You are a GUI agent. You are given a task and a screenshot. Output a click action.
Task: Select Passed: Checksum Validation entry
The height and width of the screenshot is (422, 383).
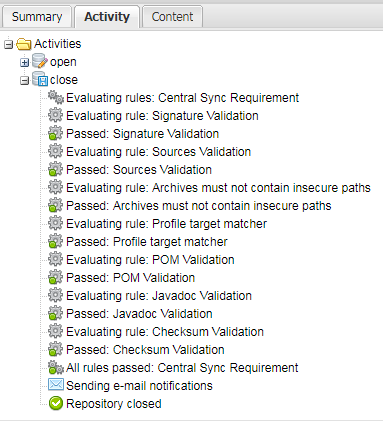(145, 350)
